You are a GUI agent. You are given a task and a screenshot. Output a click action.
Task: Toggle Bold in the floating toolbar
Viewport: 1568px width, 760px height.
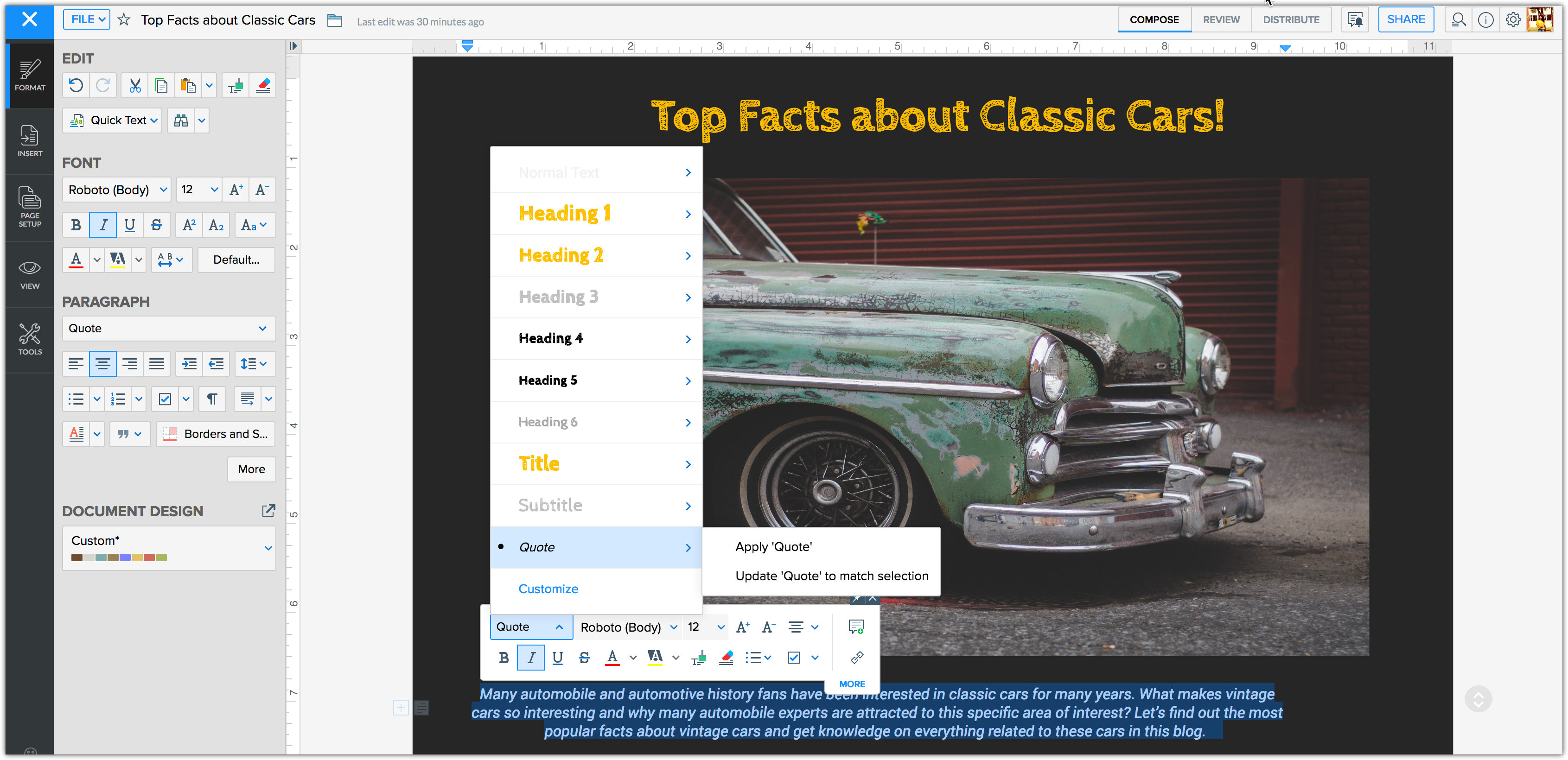tap(504, 657)
